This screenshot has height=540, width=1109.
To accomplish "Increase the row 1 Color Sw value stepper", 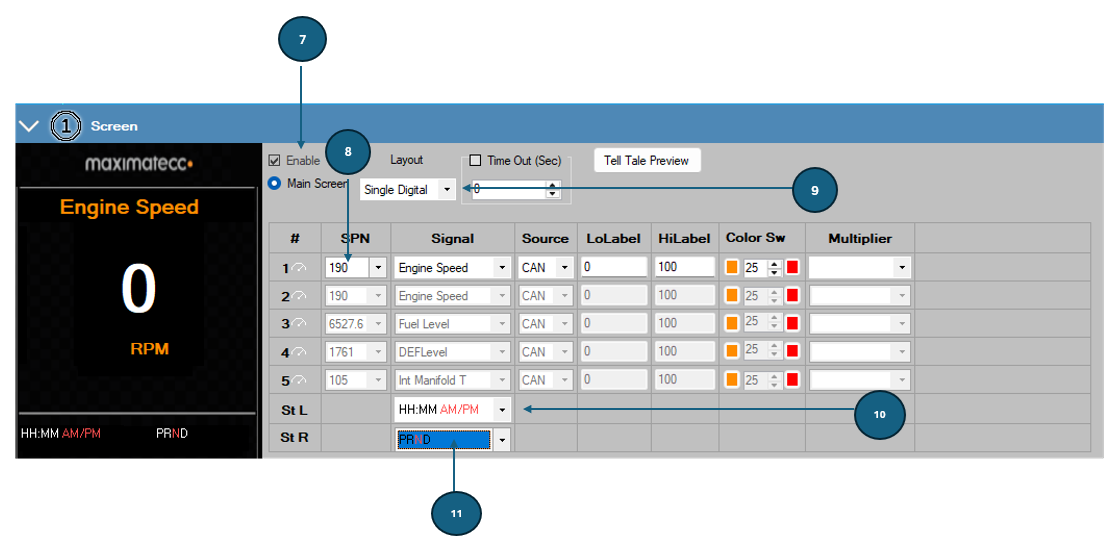I will pos(774,264).
